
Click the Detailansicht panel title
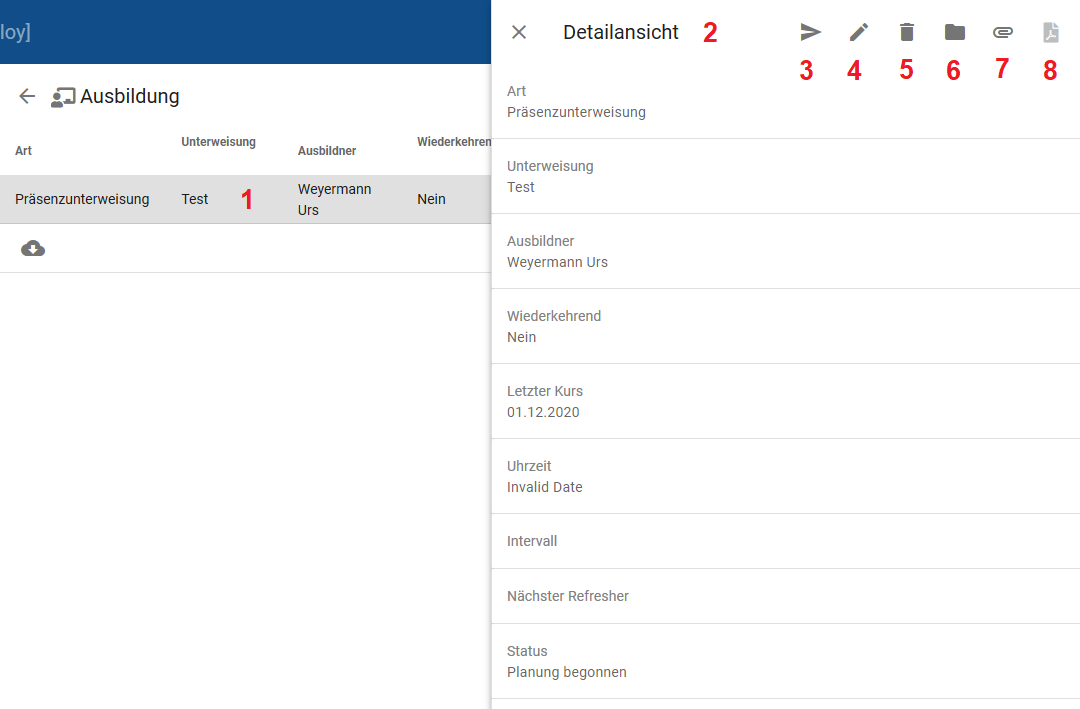[x=621, y=32]
